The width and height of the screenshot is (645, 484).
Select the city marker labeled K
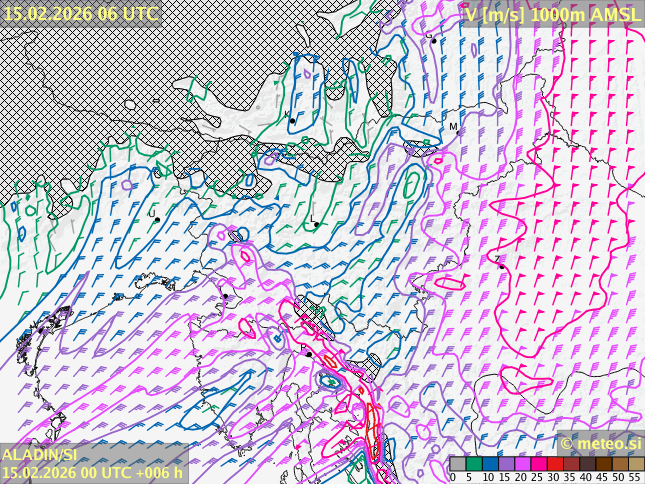coord(292,120)
